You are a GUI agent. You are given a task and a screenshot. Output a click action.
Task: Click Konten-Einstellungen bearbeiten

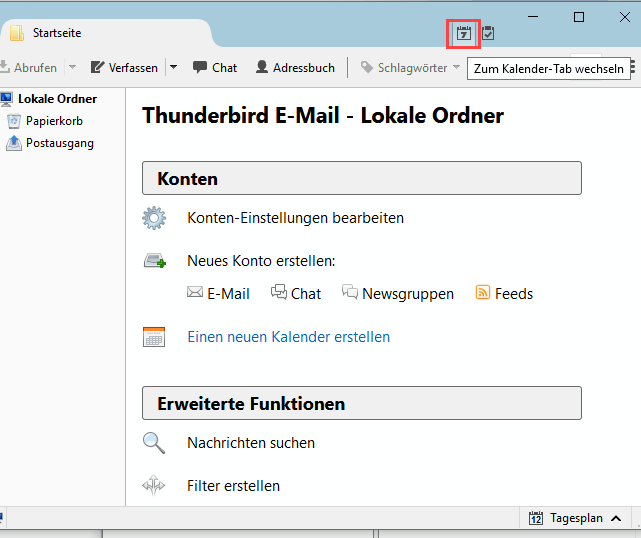pos(295,218)
